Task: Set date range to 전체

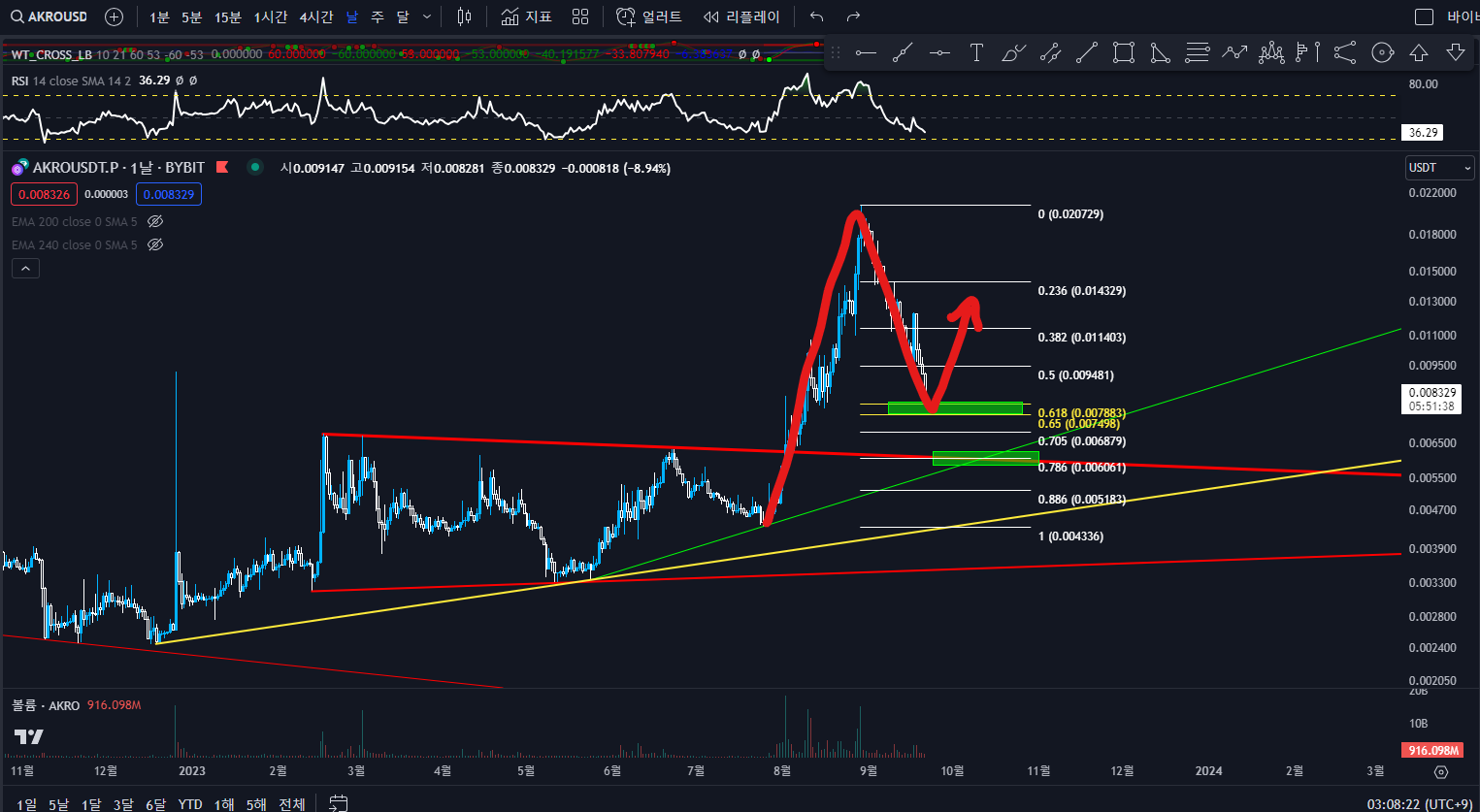Action: [292, 803]
